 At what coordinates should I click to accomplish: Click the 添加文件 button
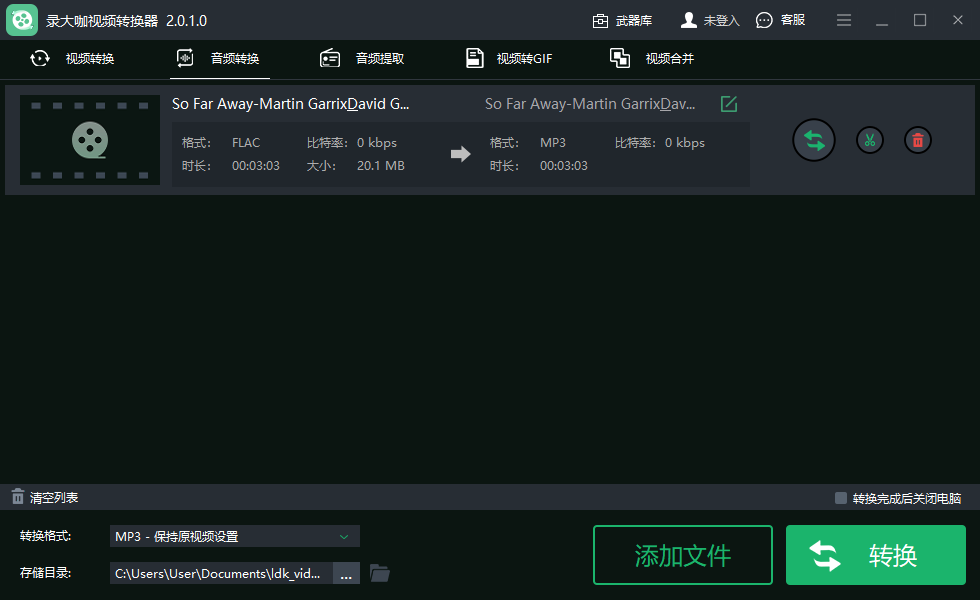(x=683, y=555)
